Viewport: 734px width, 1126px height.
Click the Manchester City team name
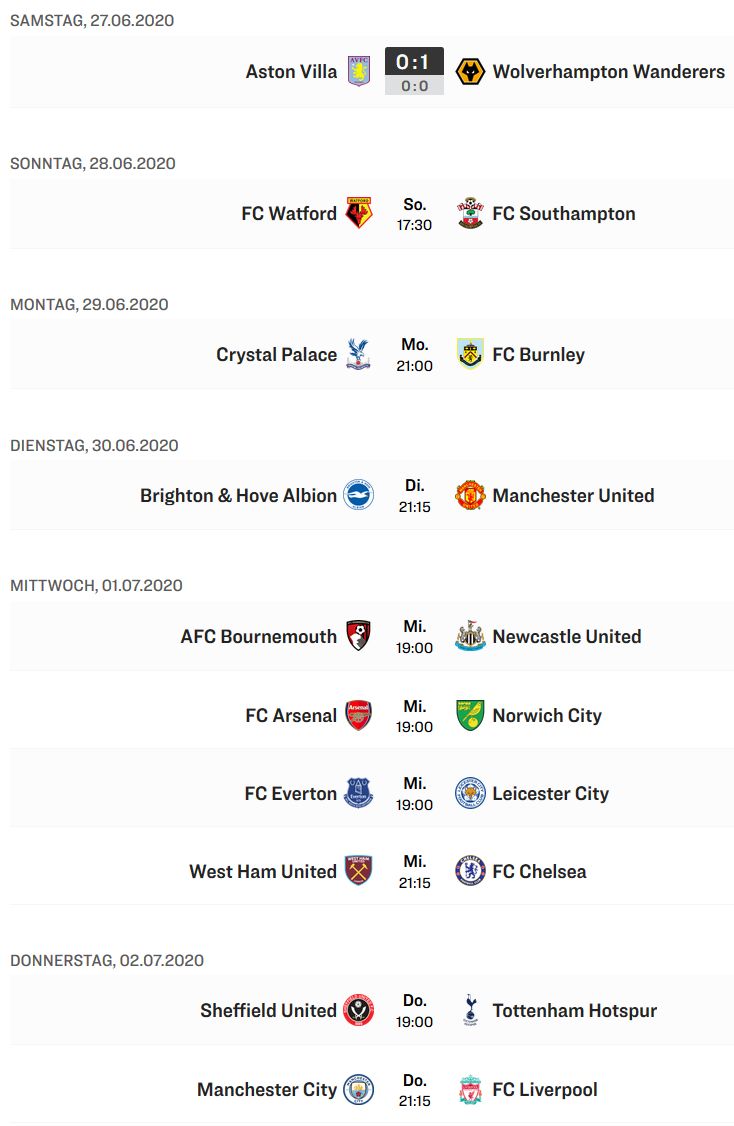point(267,1089)
